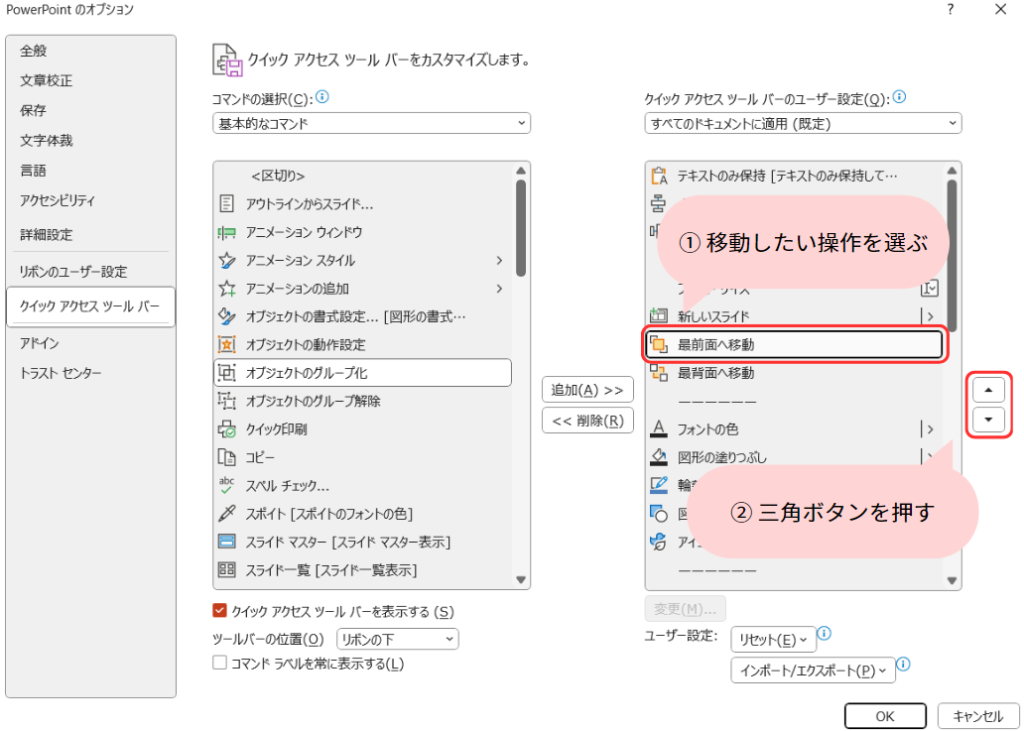This screenshot has width=1024, height=731.
Task: Open the リセット dropdown button
Action: [774, 639]
